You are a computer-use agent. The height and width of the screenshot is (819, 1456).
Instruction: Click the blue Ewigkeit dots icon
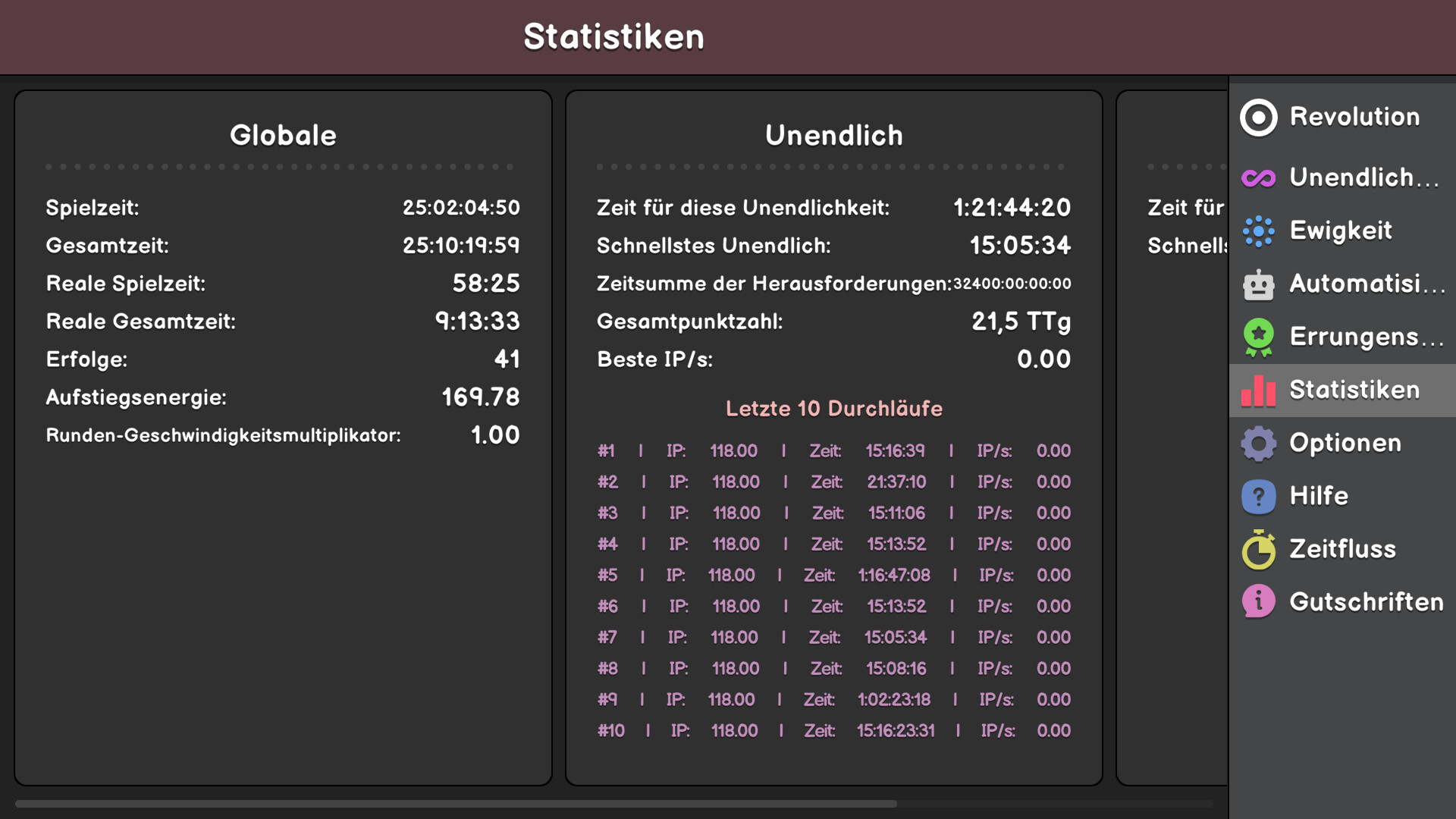(x=1258, y=231)
